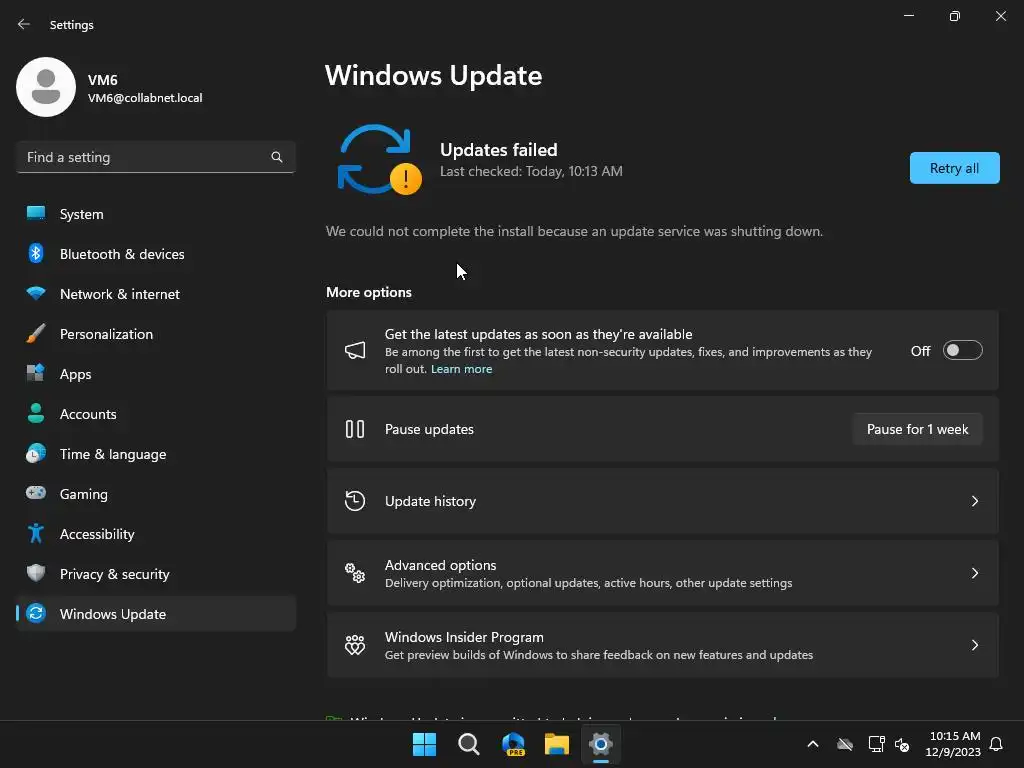Viewport: 1024px width, 768px height.
Task: Open Update history row
Action: [663, 501]
